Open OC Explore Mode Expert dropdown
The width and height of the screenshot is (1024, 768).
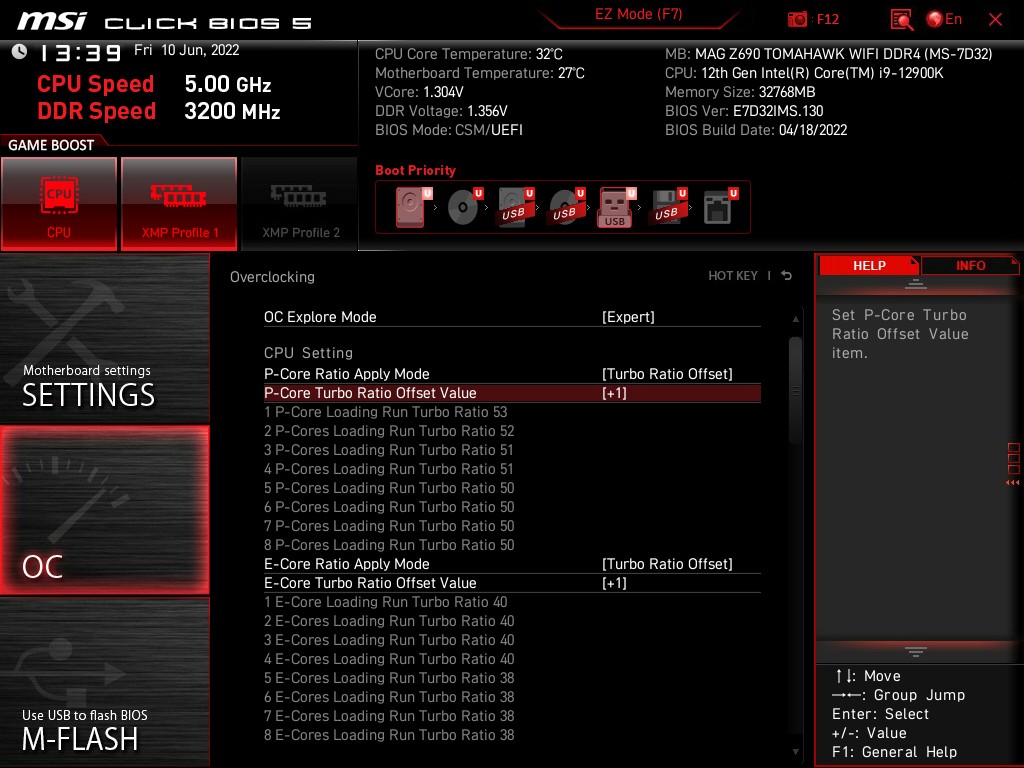[628, 317]
